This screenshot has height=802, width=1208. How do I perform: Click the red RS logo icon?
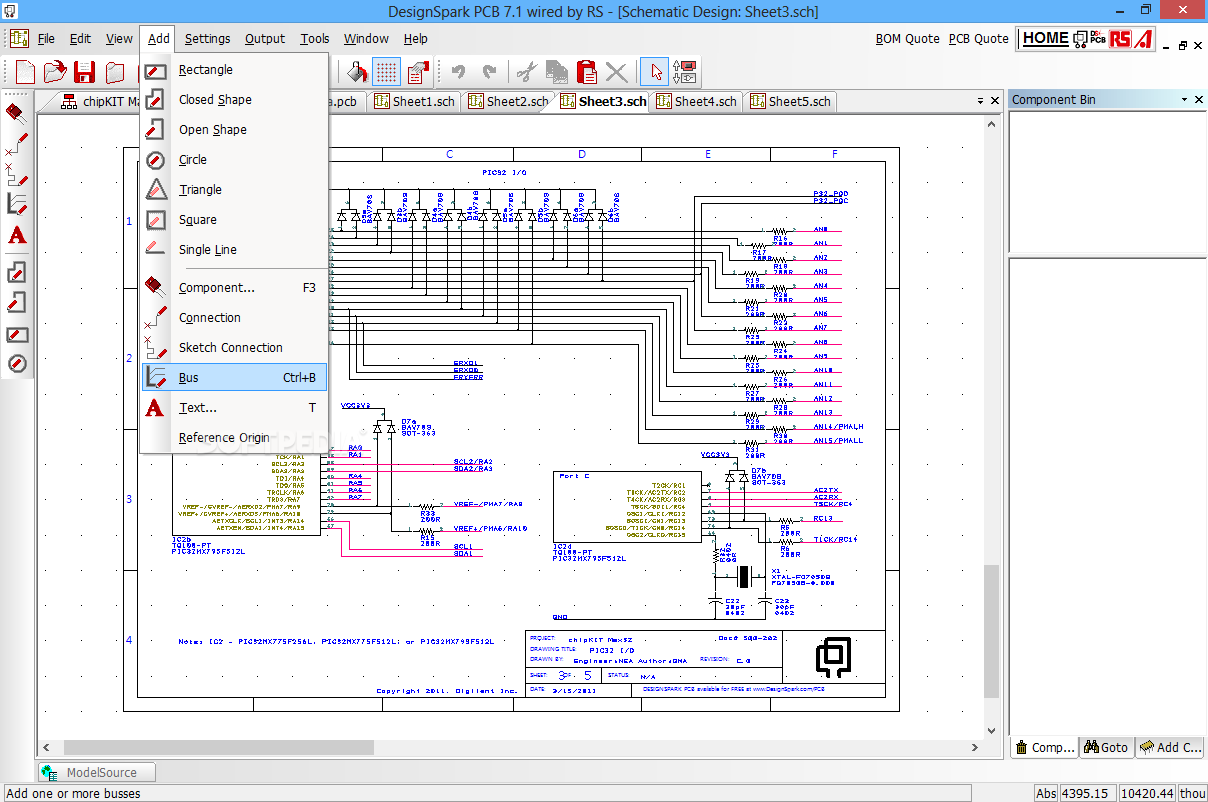[1119, 39]
